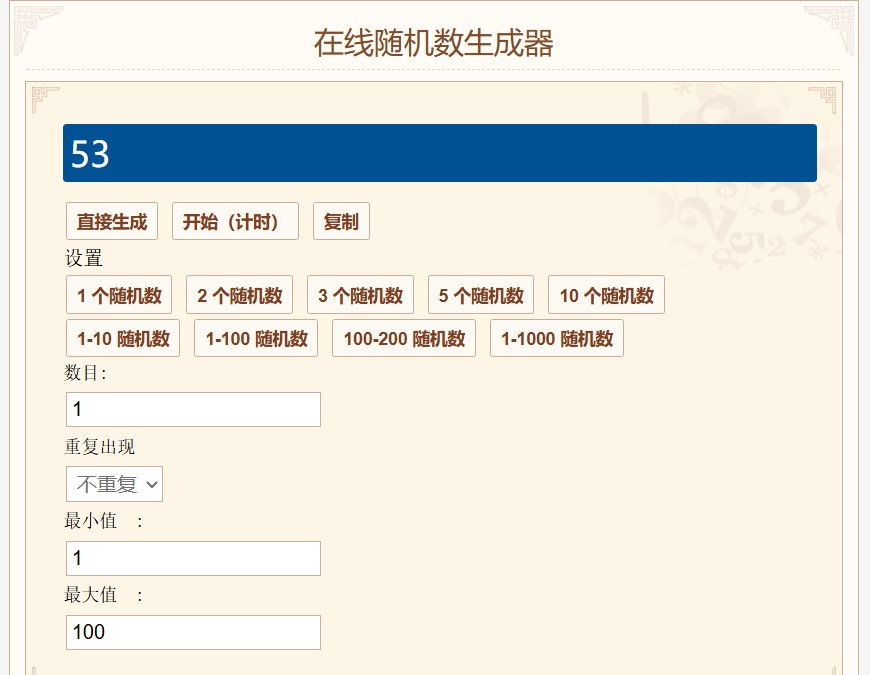Choose the 10 个随机数 preset
Screen dimensions: 870x675
click(x=606, y=295)
